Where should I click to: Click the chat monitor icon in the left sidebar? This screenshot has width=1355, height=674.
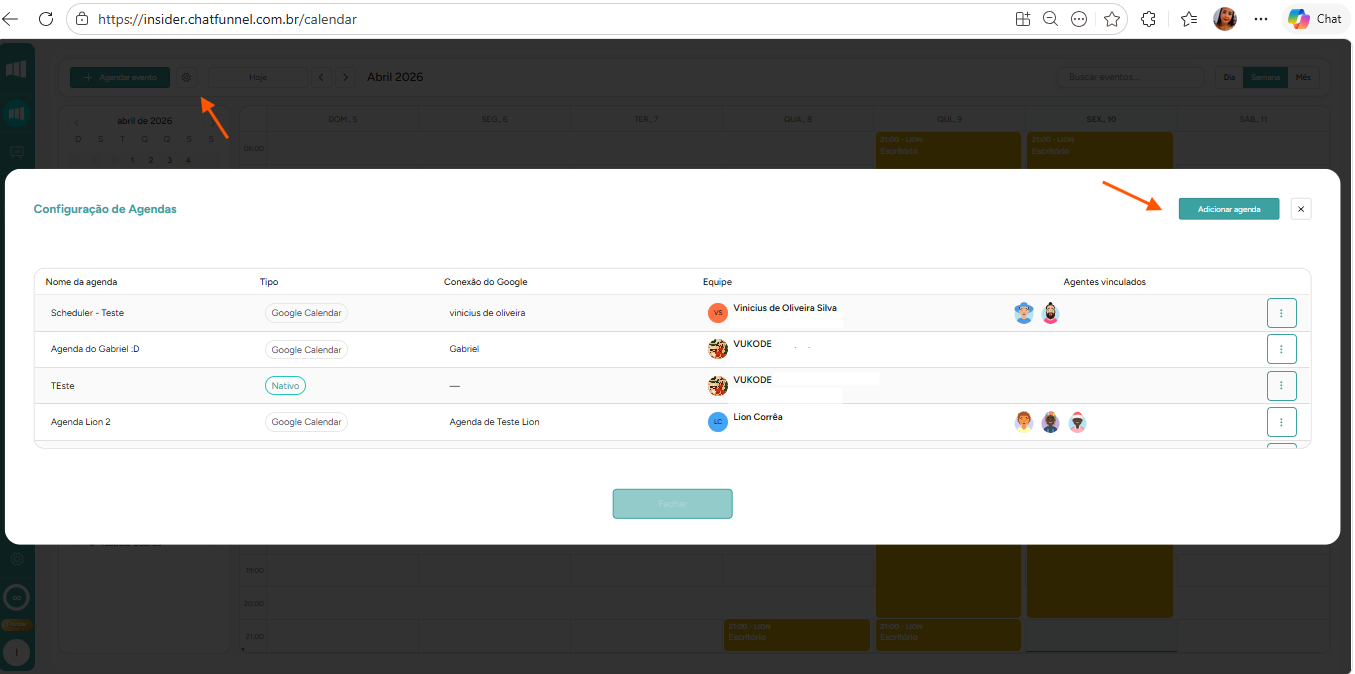(x=16, y=152)
